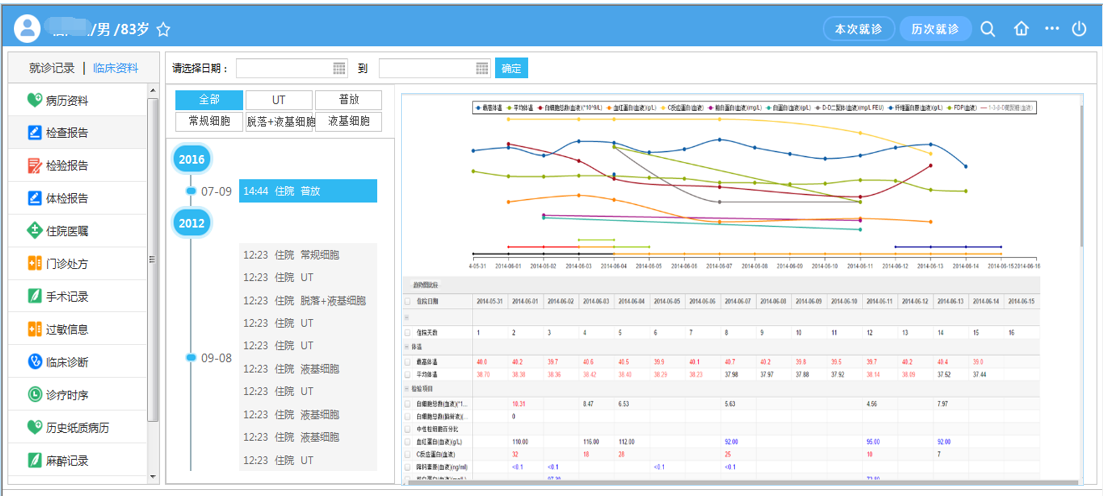Screen dimensions: 1103x496
Task: Tick the 降钙素原(血液) row checkbox
Action: pyautogui.click(x=408, y=466)
